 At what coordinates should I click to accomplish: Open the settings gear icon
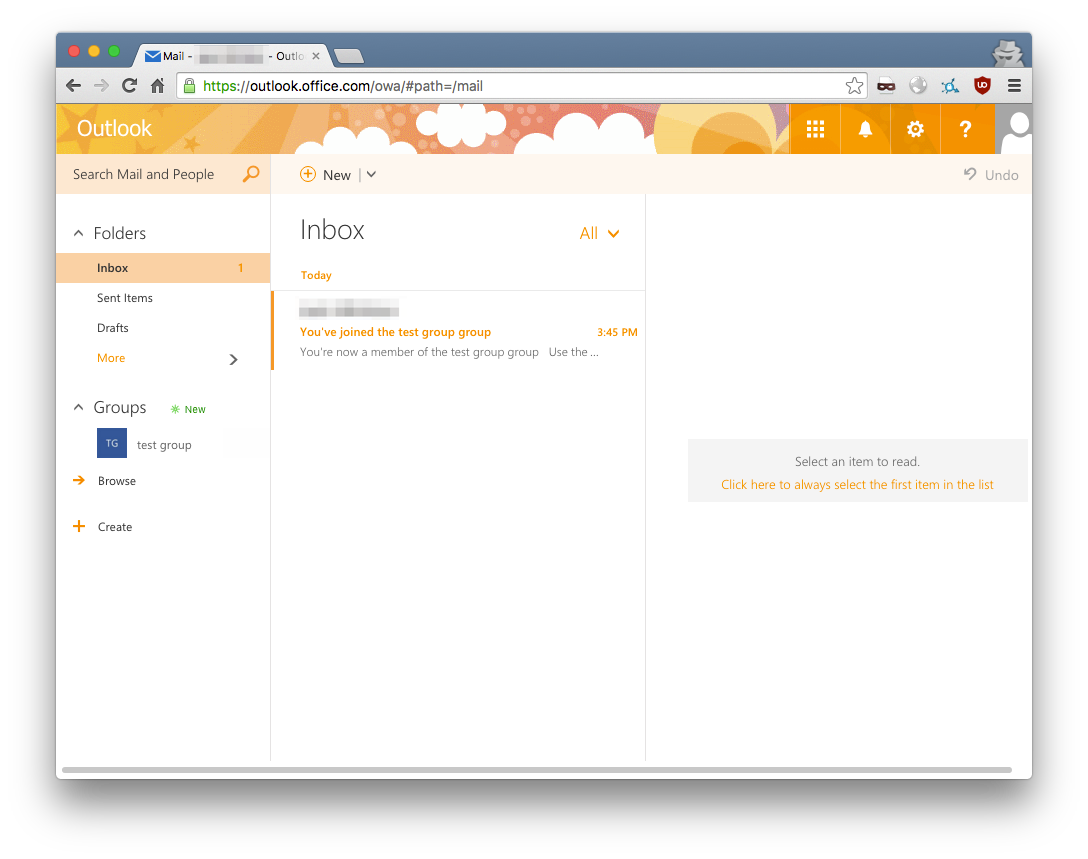click(x=915, y=129)
